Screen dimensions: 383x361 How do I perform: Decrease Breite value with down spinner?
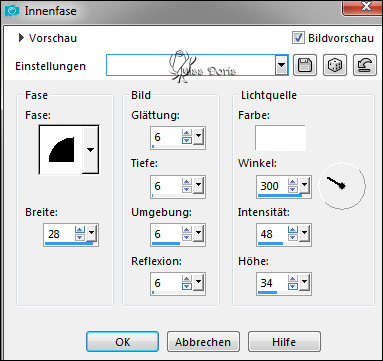[80, 237]
